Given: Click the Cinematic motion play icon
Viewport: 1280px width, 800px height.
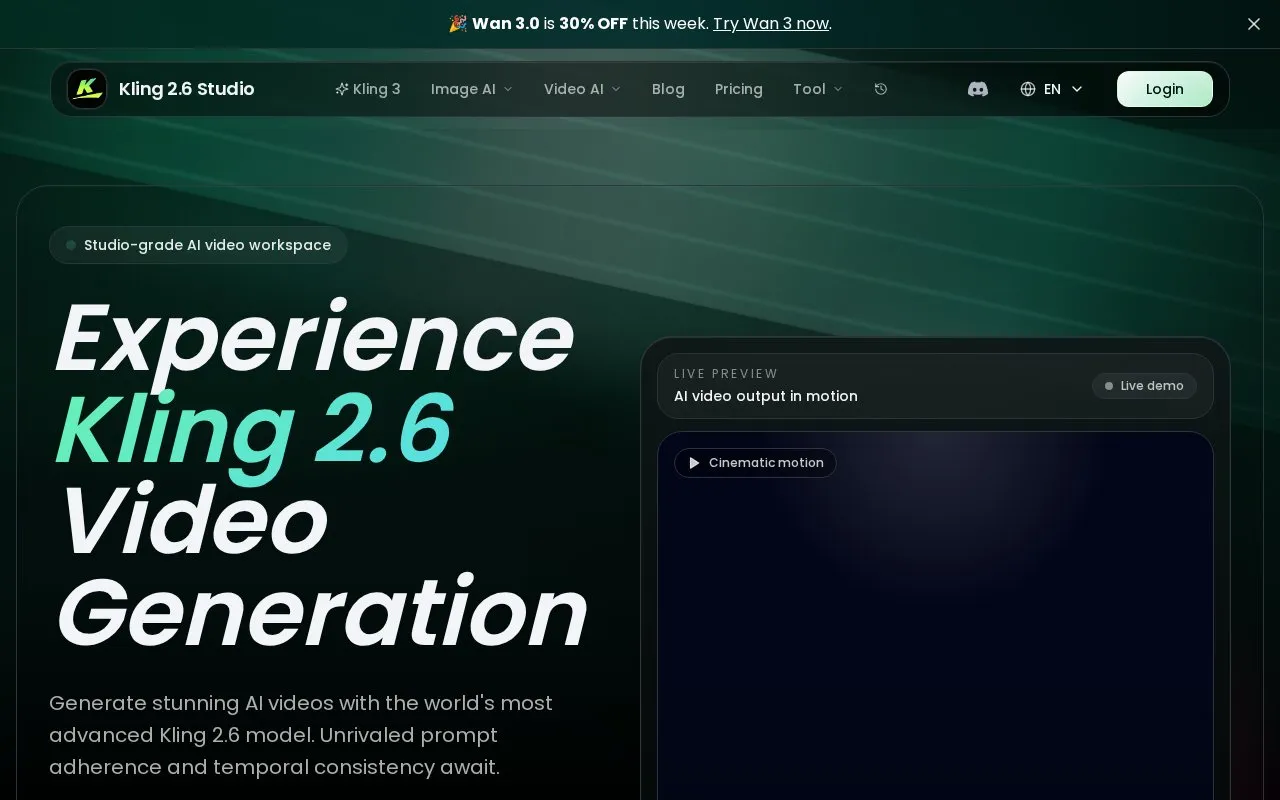Looking at the screenshot, I should [694, 463].
